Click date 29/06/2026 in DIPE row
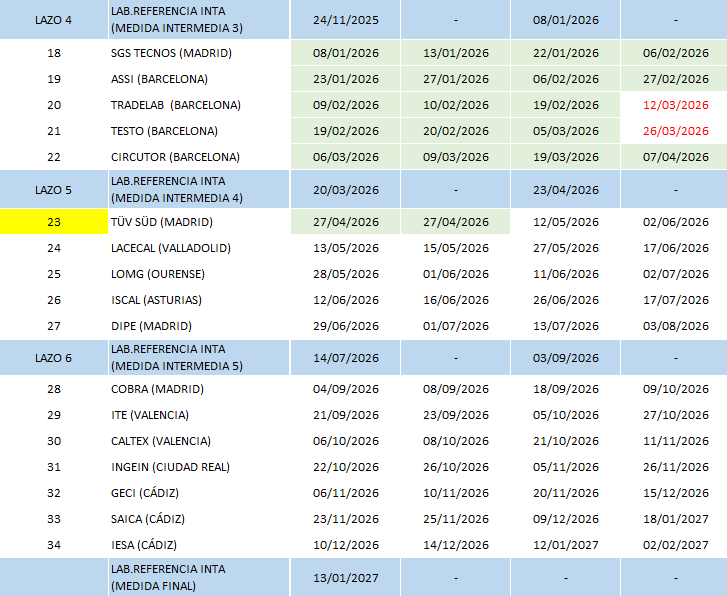This screenshot has width=727, height=596. pyautogui.click(x=346, y=326)
